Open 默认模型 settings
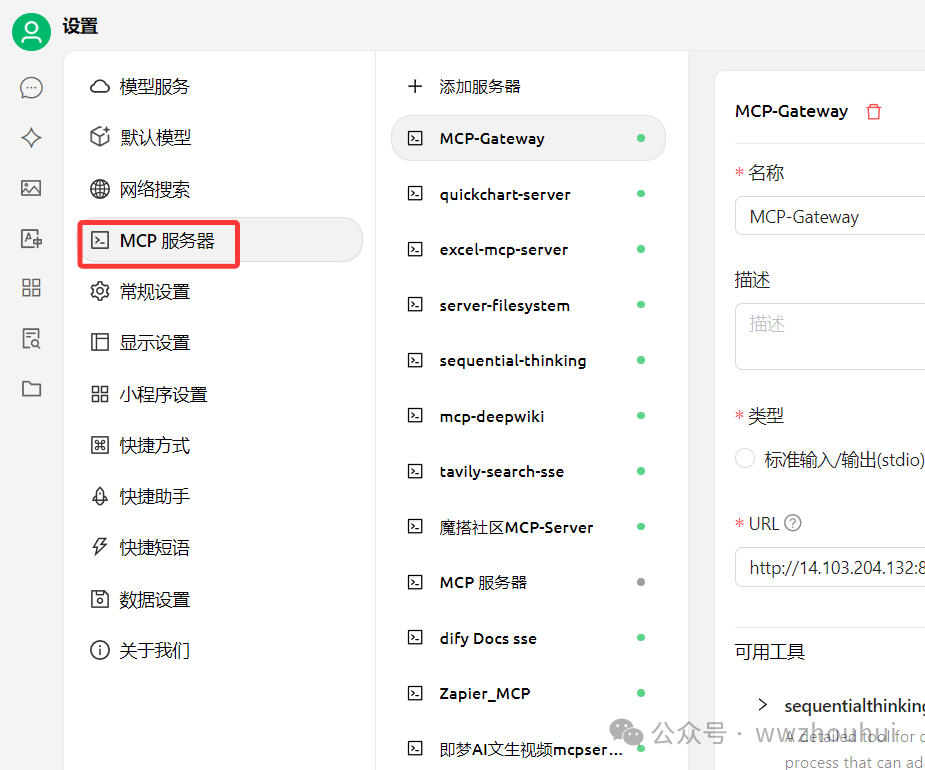This screenshot has width=925, height=770. [x=221, y=137]
